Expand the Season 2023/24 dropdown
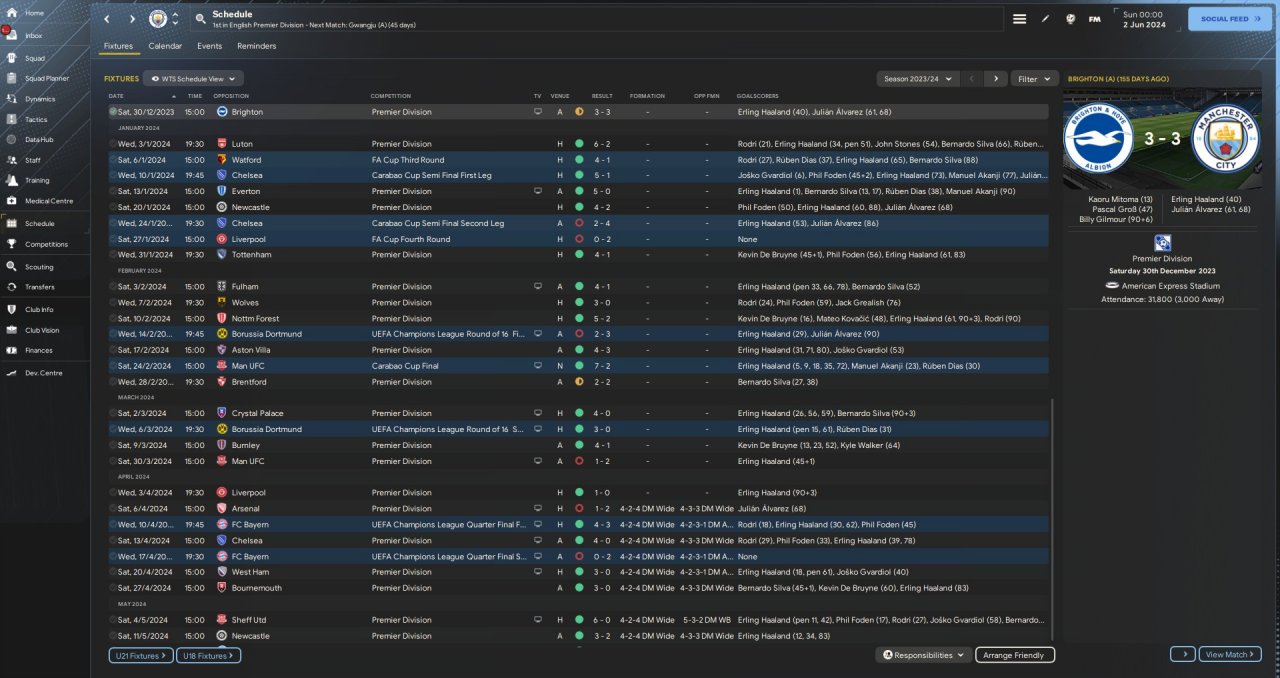1280x678 pixels. pos(917,78)
